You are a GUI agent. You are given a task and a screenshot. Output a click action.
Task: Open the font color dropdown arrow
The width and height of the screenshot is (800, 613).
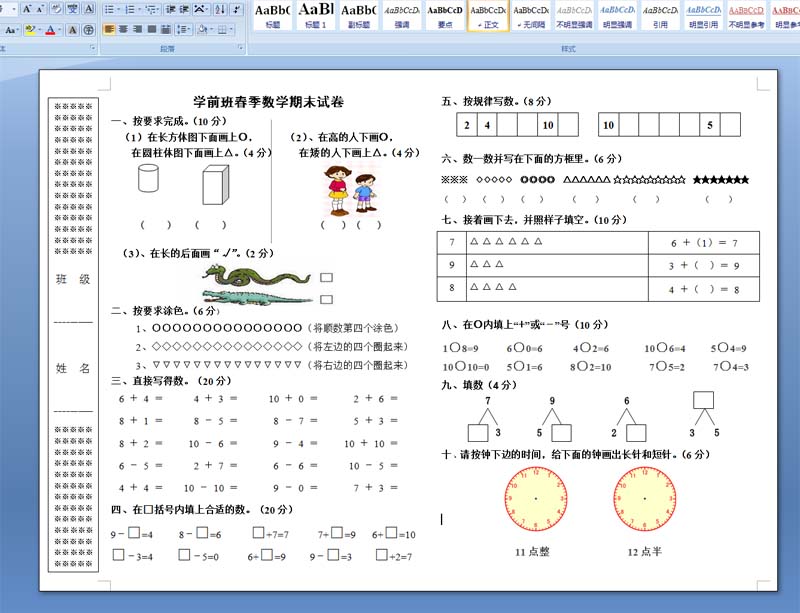(59, 30)
